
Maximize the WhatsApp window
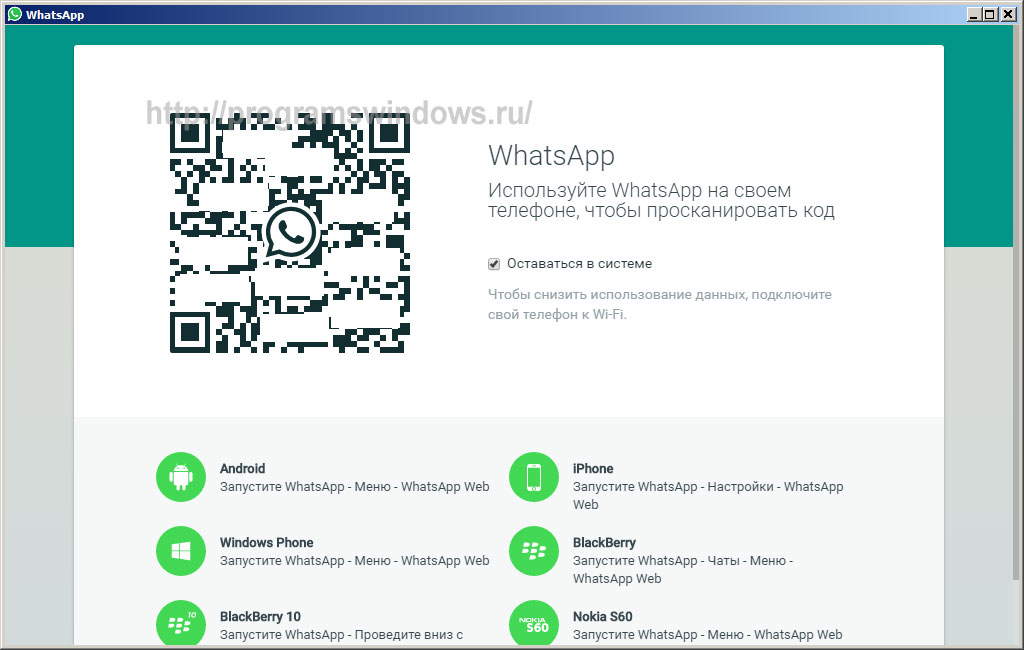(990, 14)
